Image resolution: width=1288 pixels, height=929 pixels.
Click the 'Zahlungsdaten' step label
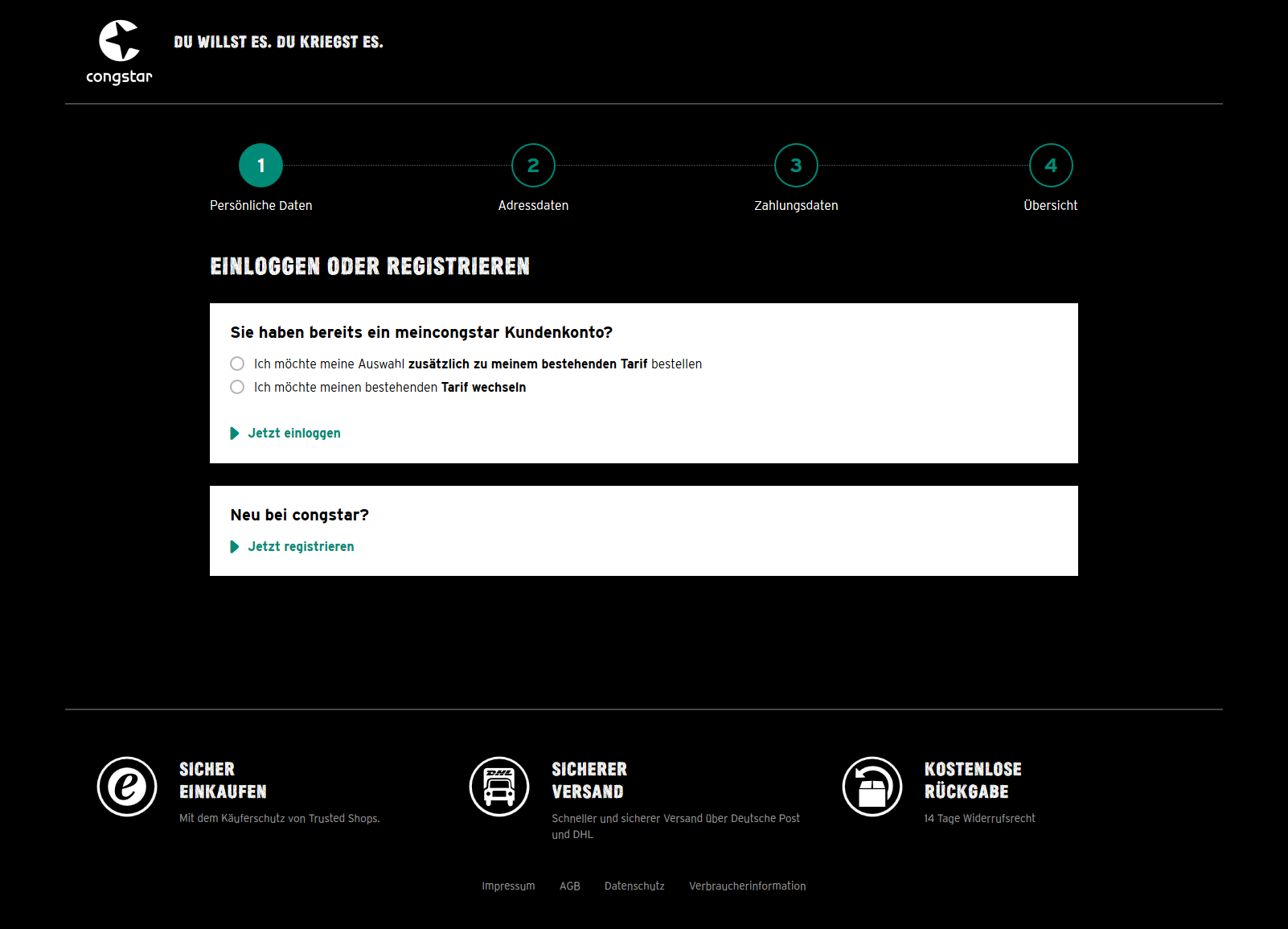pos(796,206)
